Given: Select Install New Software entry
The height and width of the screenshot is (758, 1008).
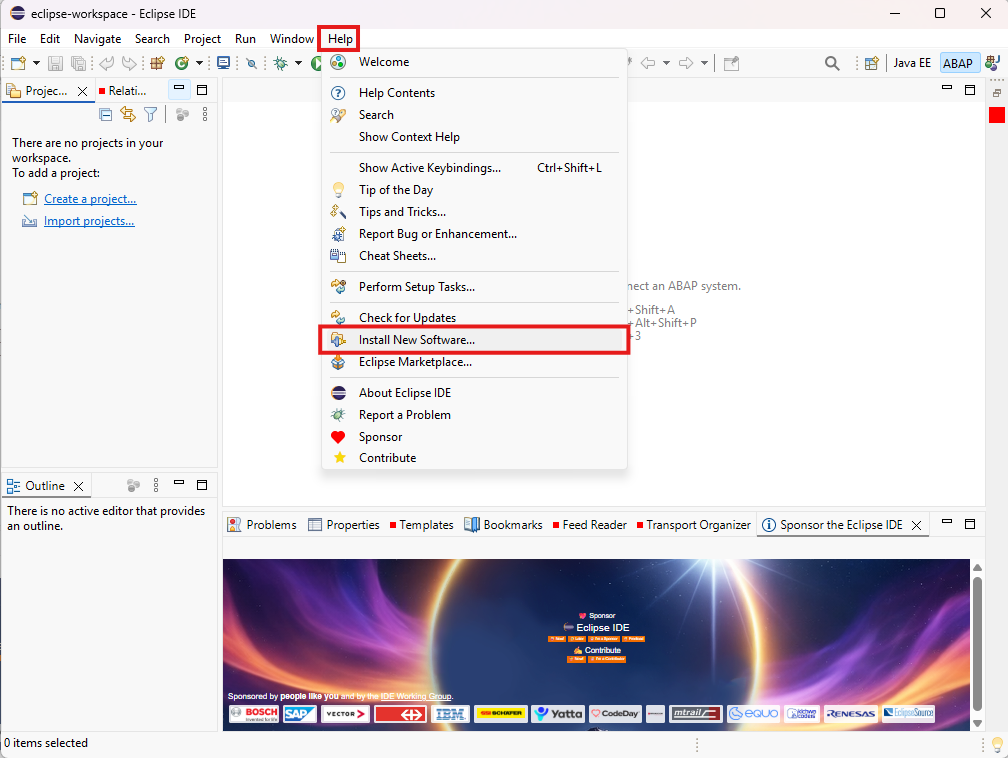Looking at the screenshot, I should (x=474, y=339).
